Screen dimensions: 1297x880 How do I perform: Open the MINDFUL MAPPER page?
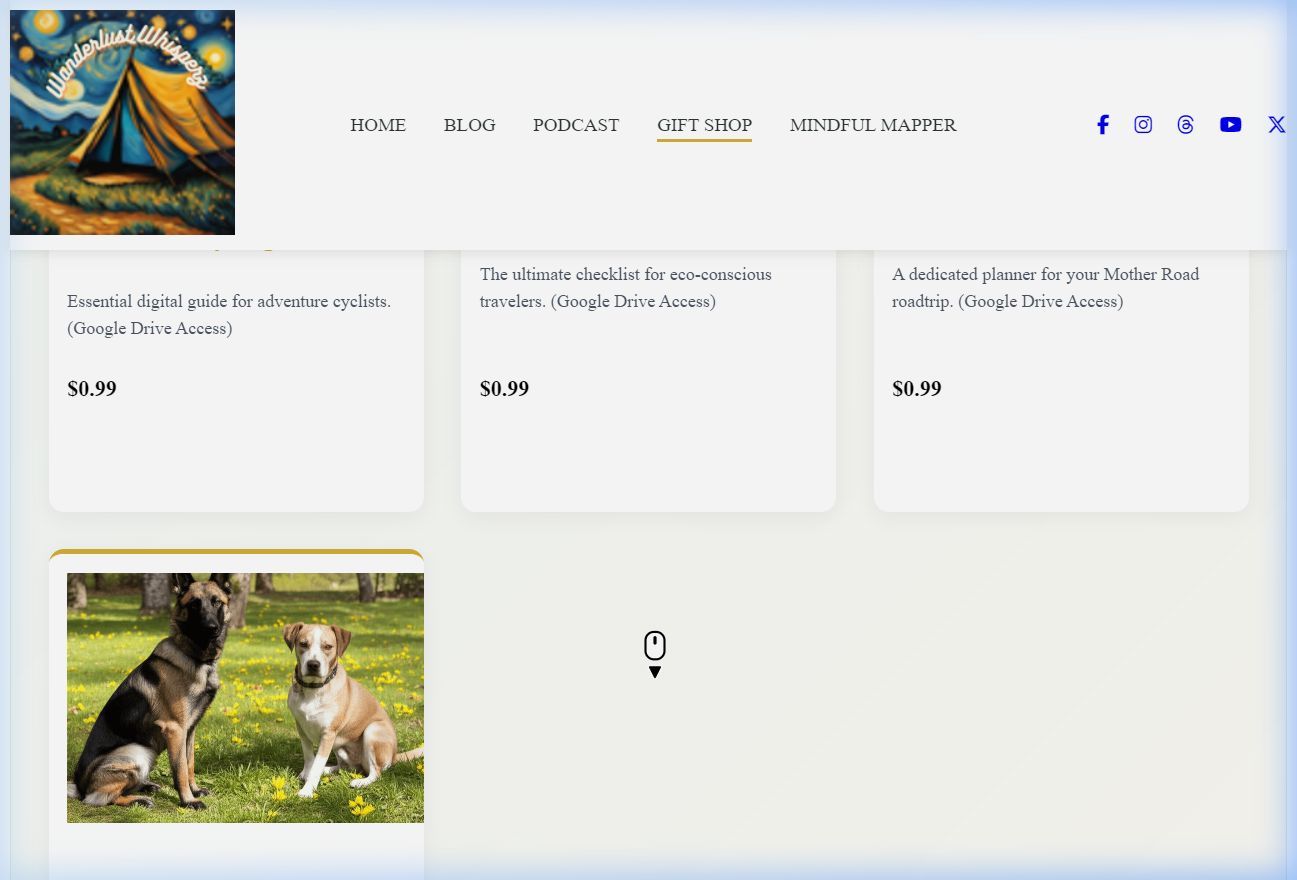click(873, 125)
